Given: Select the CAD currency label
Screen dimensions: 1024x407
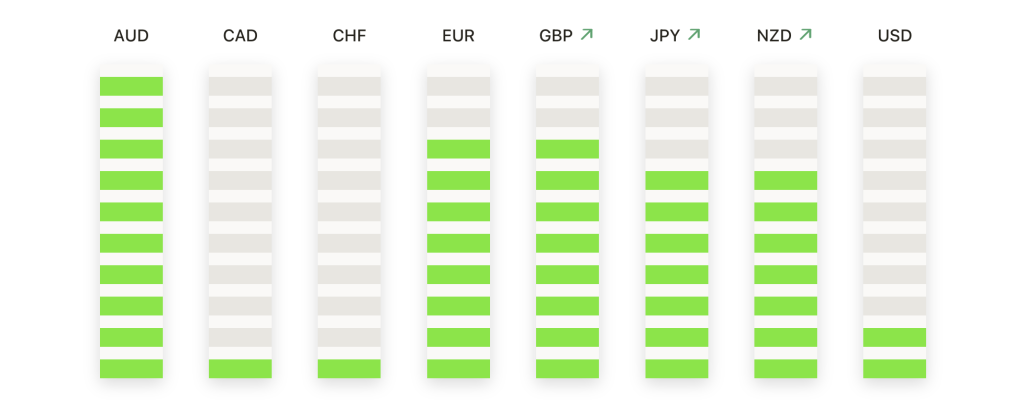Looking at the screenshot, I should pos(240,36).
